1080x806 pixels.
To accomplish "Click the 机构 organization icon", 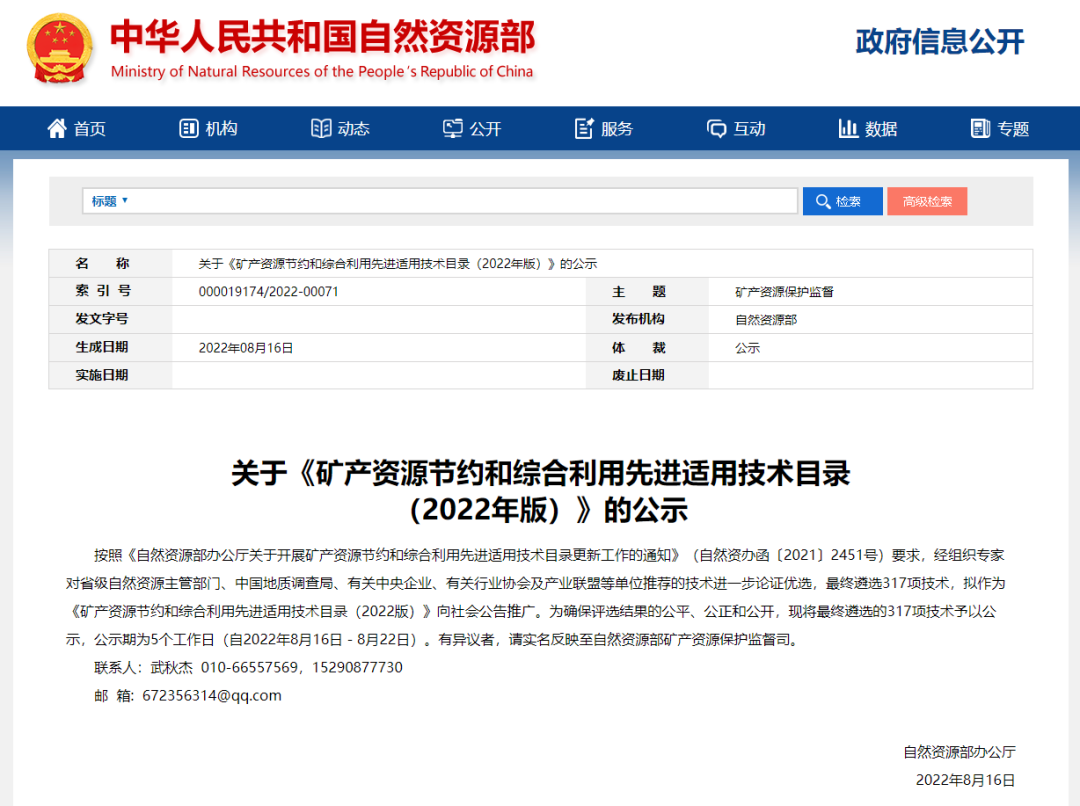I will pyautogui.click(x=188, y=128).
